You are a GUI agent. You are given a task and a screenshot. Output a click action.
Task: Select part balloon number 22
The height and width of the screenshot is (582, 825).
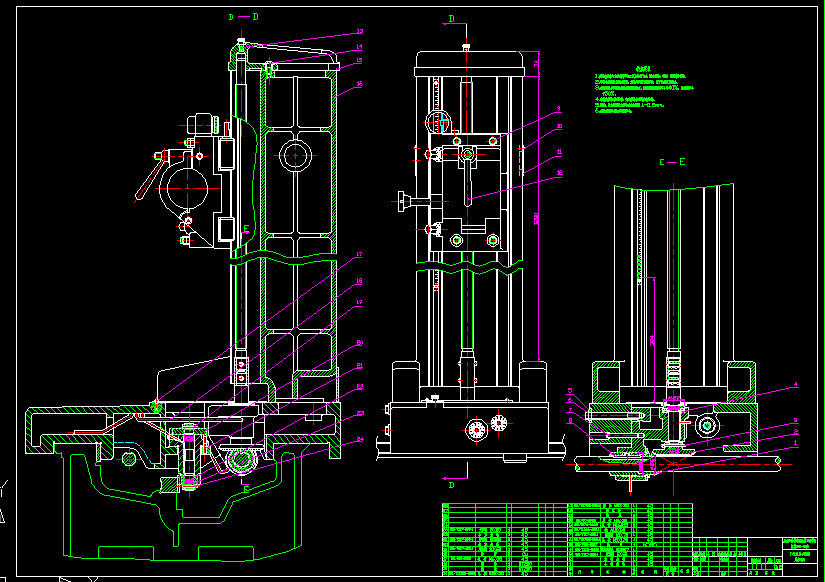tap(360, 387)
